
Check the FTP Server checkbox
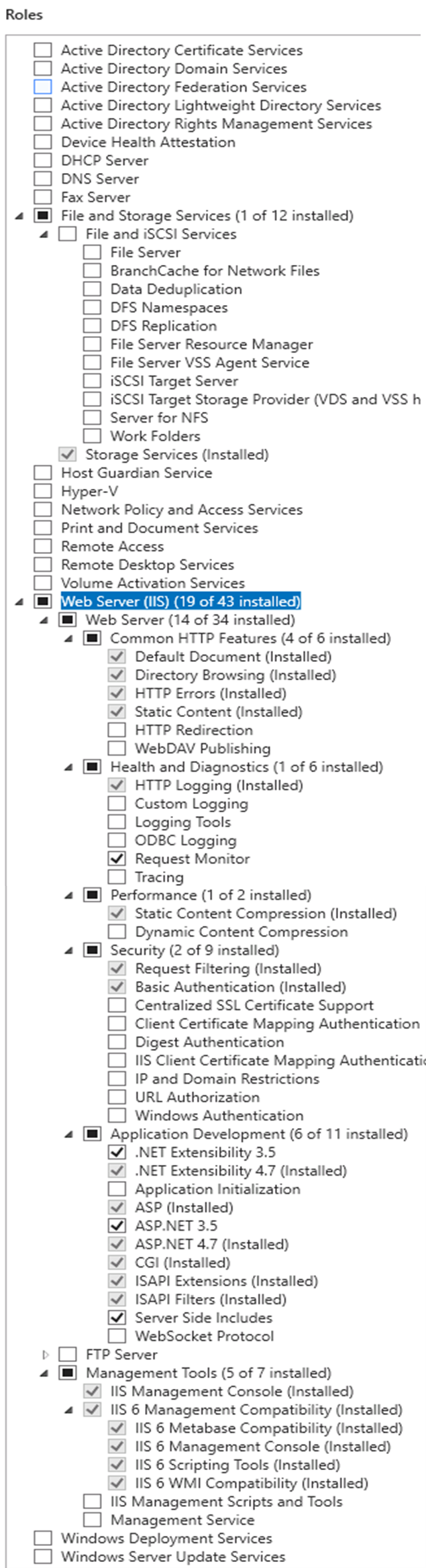pyautogui.click(x=67, y=1354)
